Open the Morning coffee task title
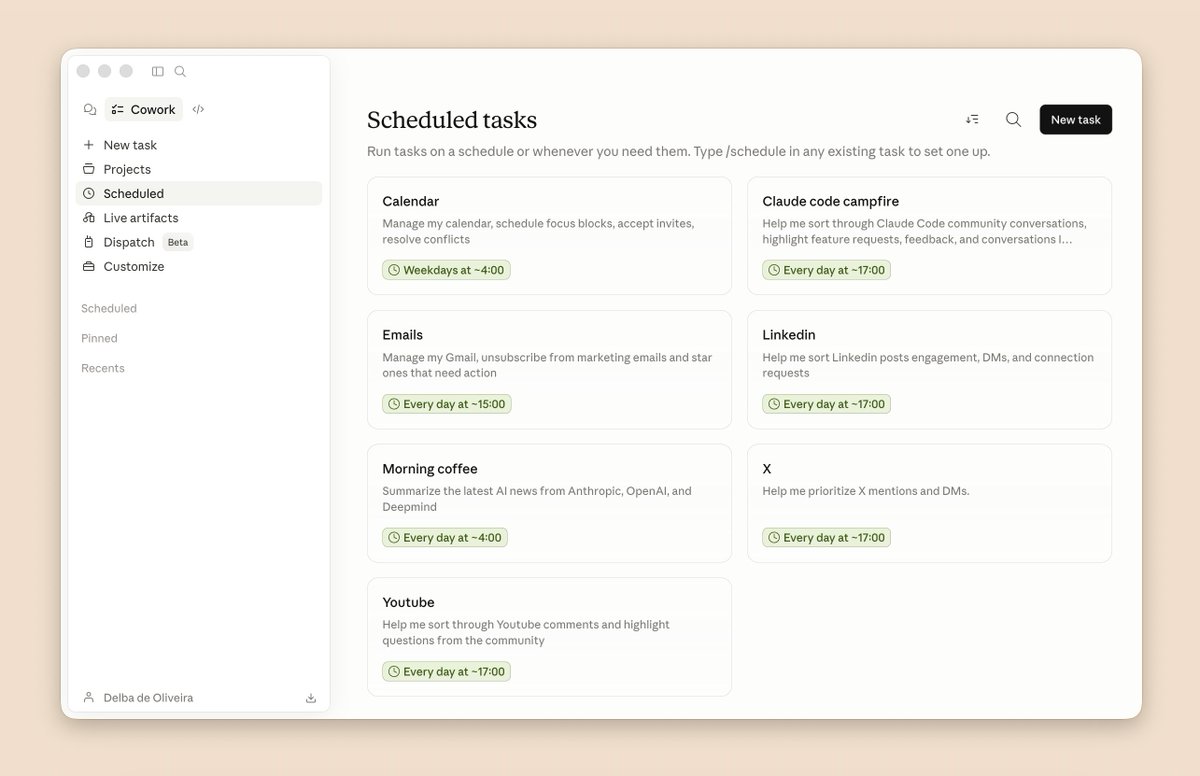The width and height of the screenshot is (1200, 776). 430,469
